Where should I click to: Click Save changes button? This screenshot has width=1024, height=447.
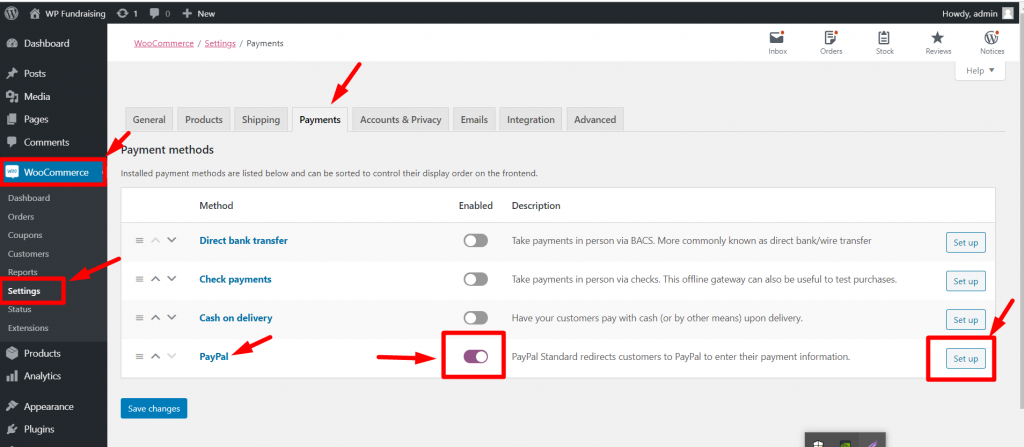(154, 408)
